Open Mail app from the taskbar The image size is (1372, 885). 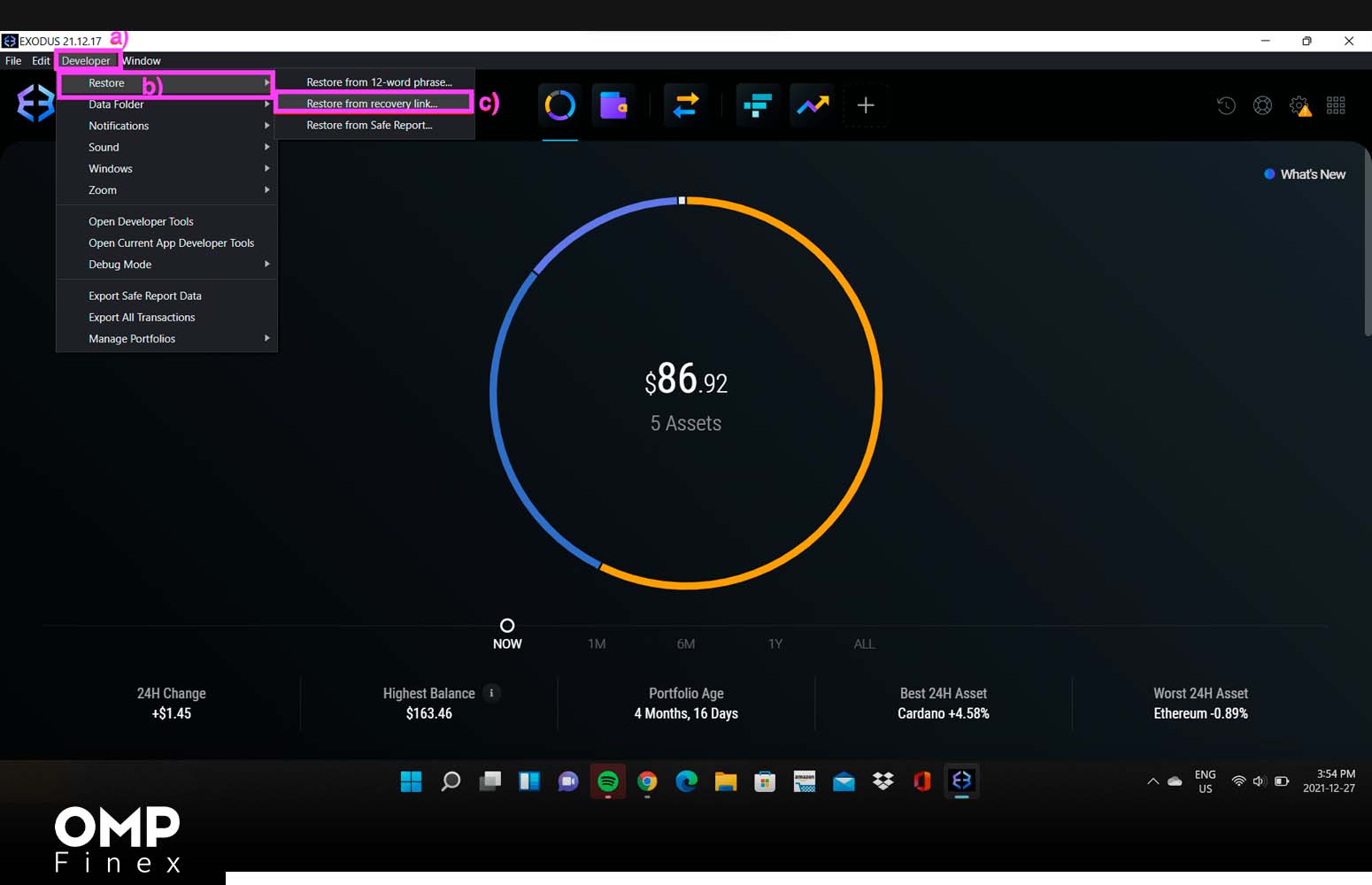point(844,781)
